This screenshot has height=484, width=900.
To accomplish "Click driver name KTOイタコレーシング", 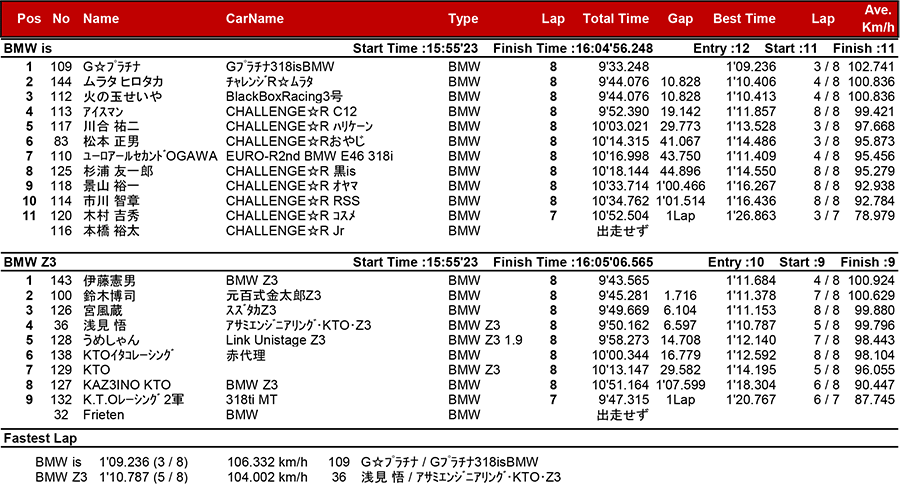I will point(128,355).
